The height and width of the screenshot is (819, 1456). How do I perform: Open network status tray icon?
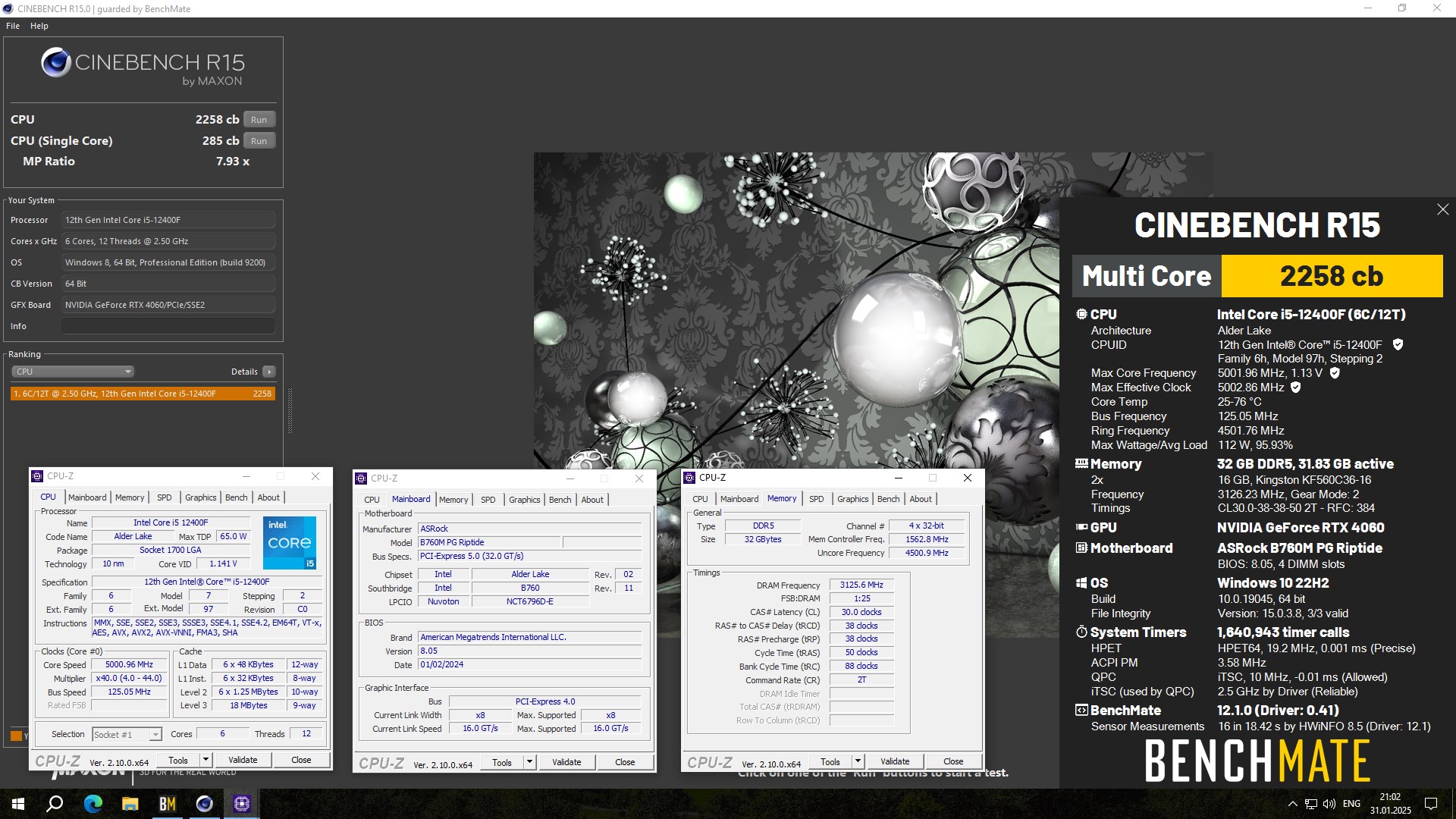point(1311,804)
